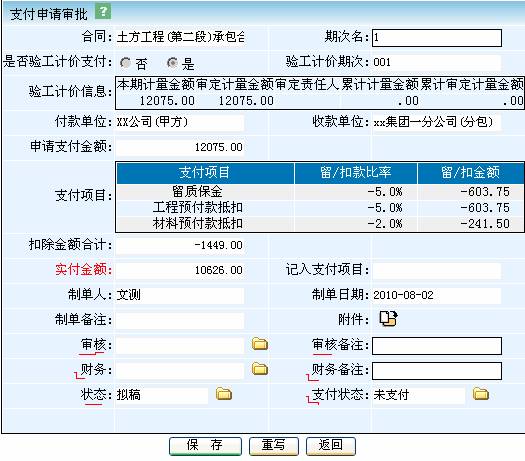
Task: Select the 材料预付款抵扣 table row
Action: pyautogui.click(x=320, y=224)
